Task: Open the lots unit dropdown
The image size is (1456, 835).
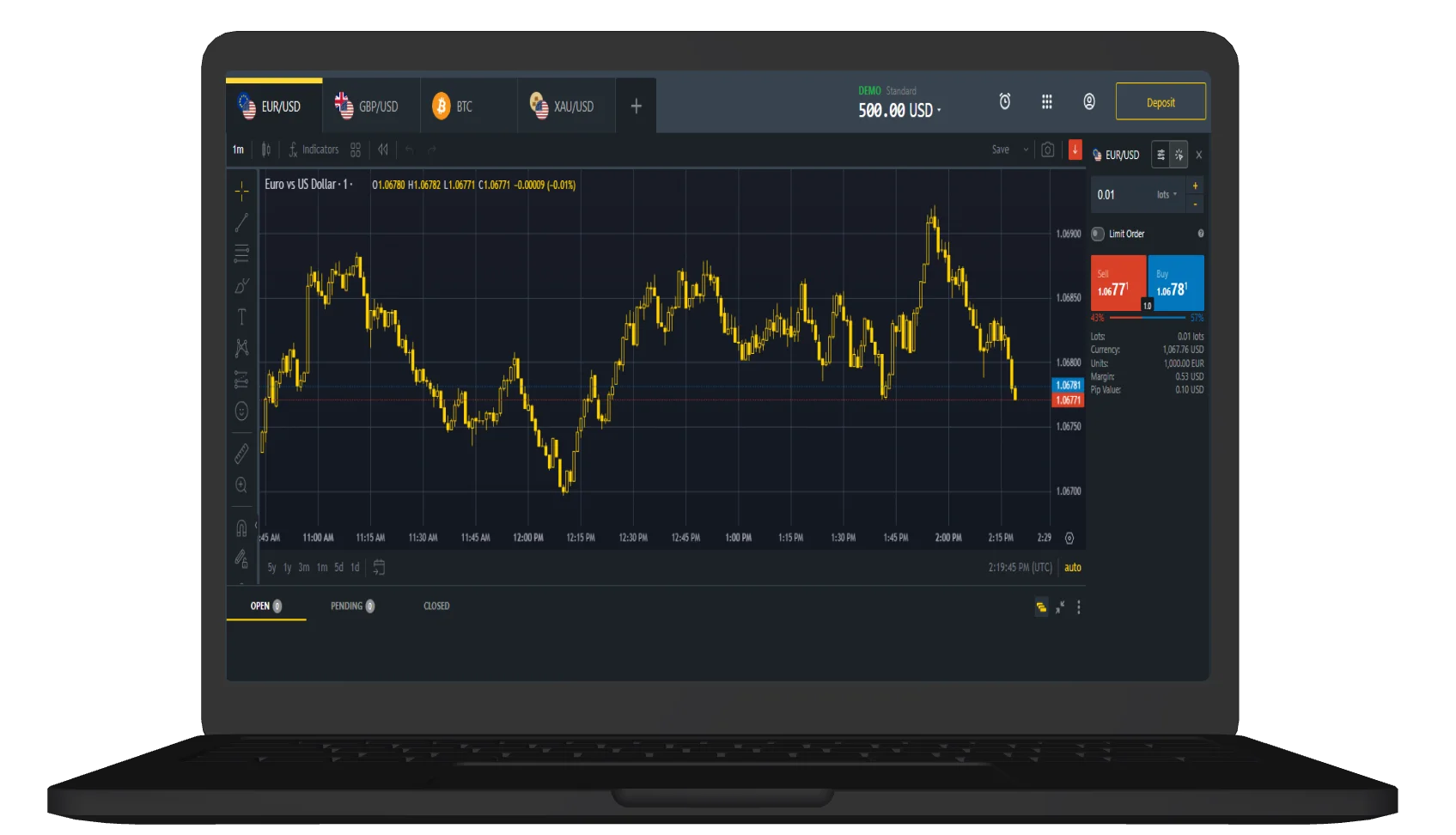Action: (x=1167, y=195)
